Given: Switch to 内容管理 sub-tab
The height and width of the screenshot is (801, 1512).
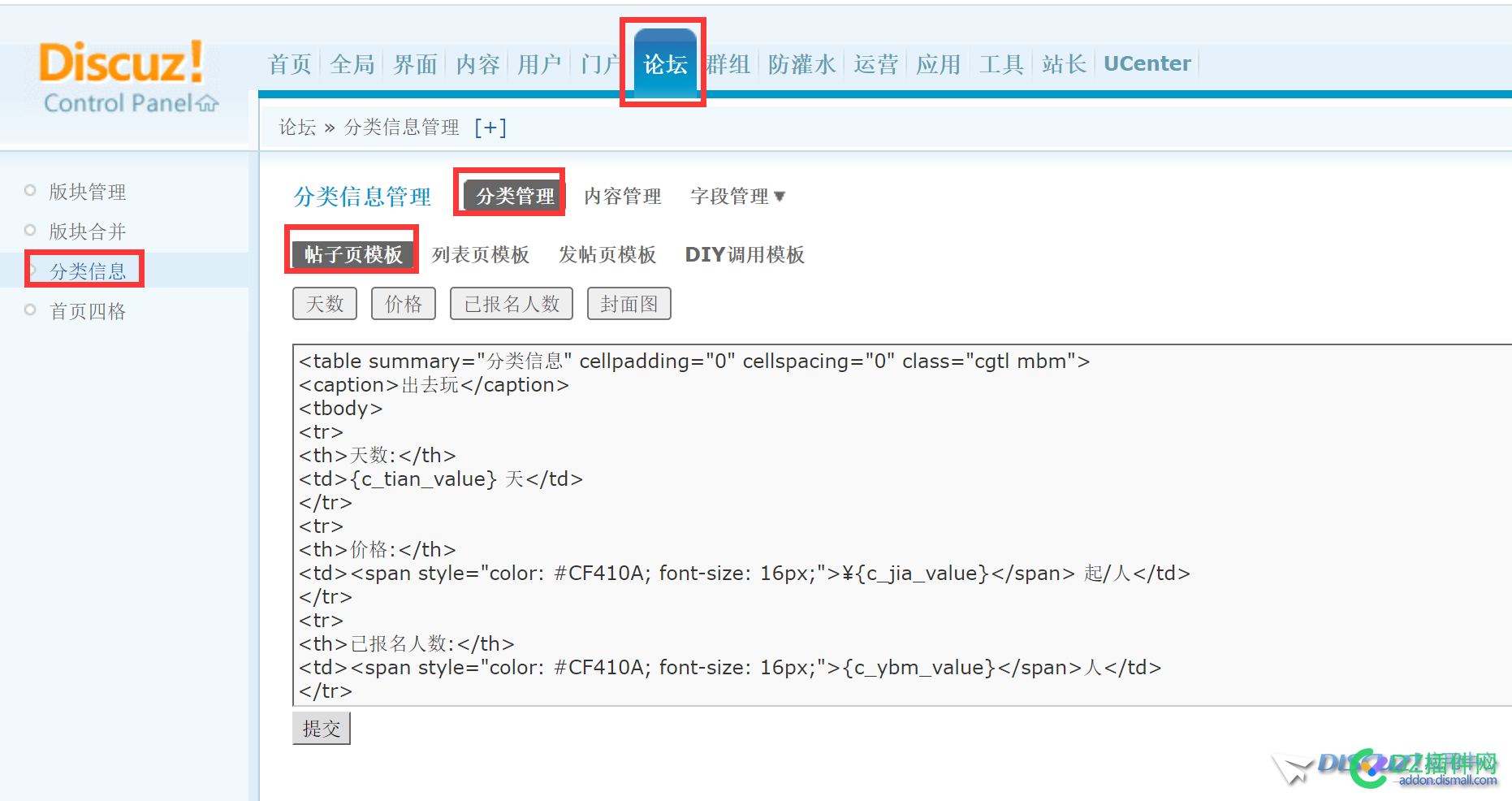Looking at the screenshot, I should click(623, 196).
